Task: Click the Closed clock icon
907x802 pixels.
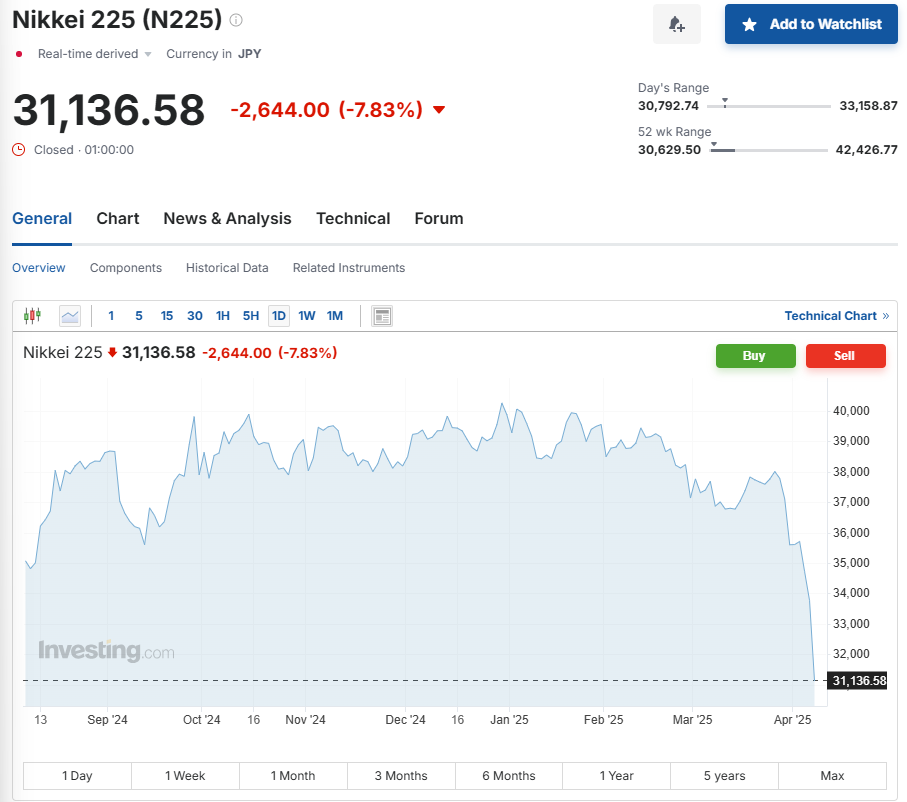Action: tap(19, 150)
